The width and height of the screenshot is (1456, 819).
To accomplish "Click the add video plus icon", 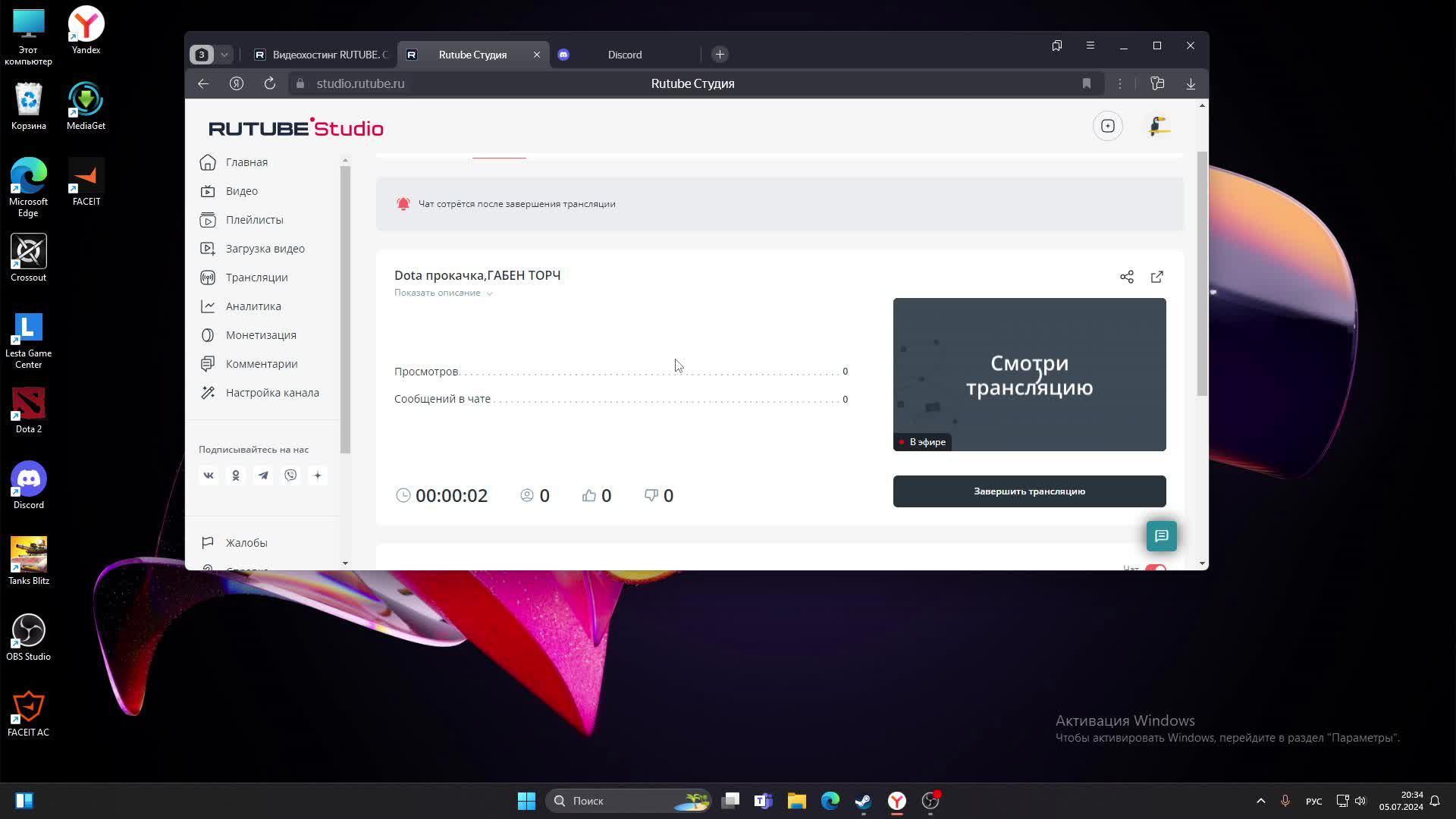I will click(x=1108, y=126).
